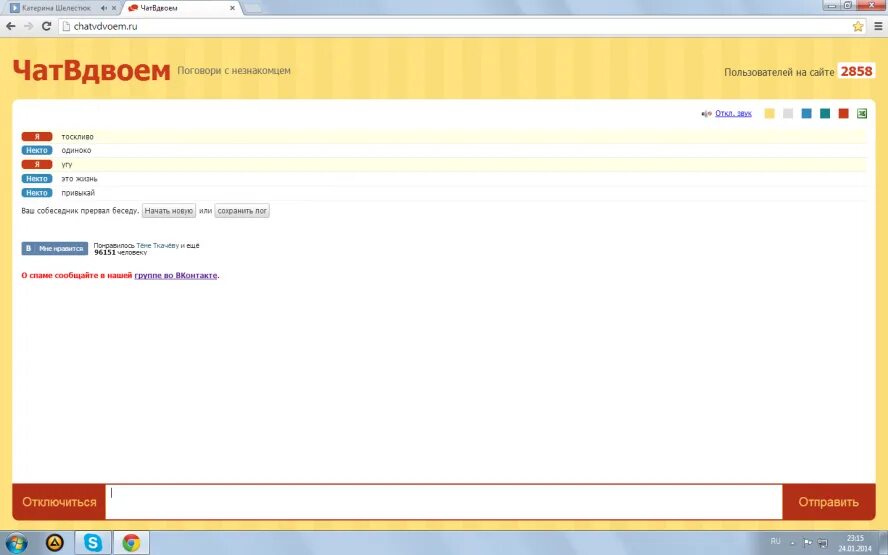The height and width of the screenshot is (555, 888).
Task: Click the network tray icon
Action: (x=823, y=543)
